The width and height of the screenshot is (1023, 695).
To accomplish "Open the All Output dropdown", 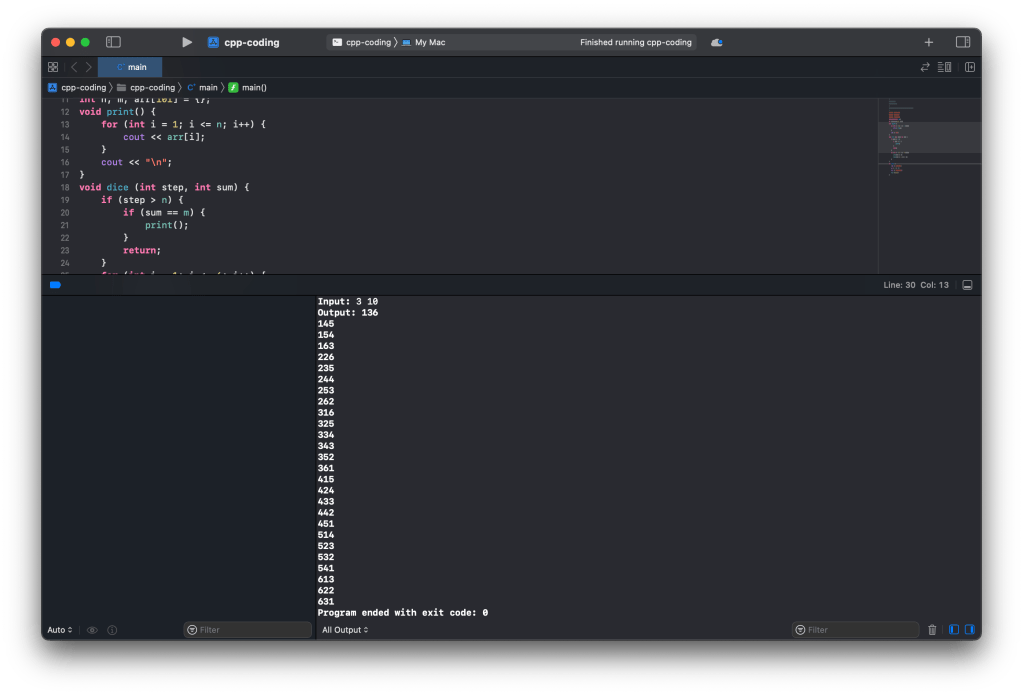I will pos(345,630).
